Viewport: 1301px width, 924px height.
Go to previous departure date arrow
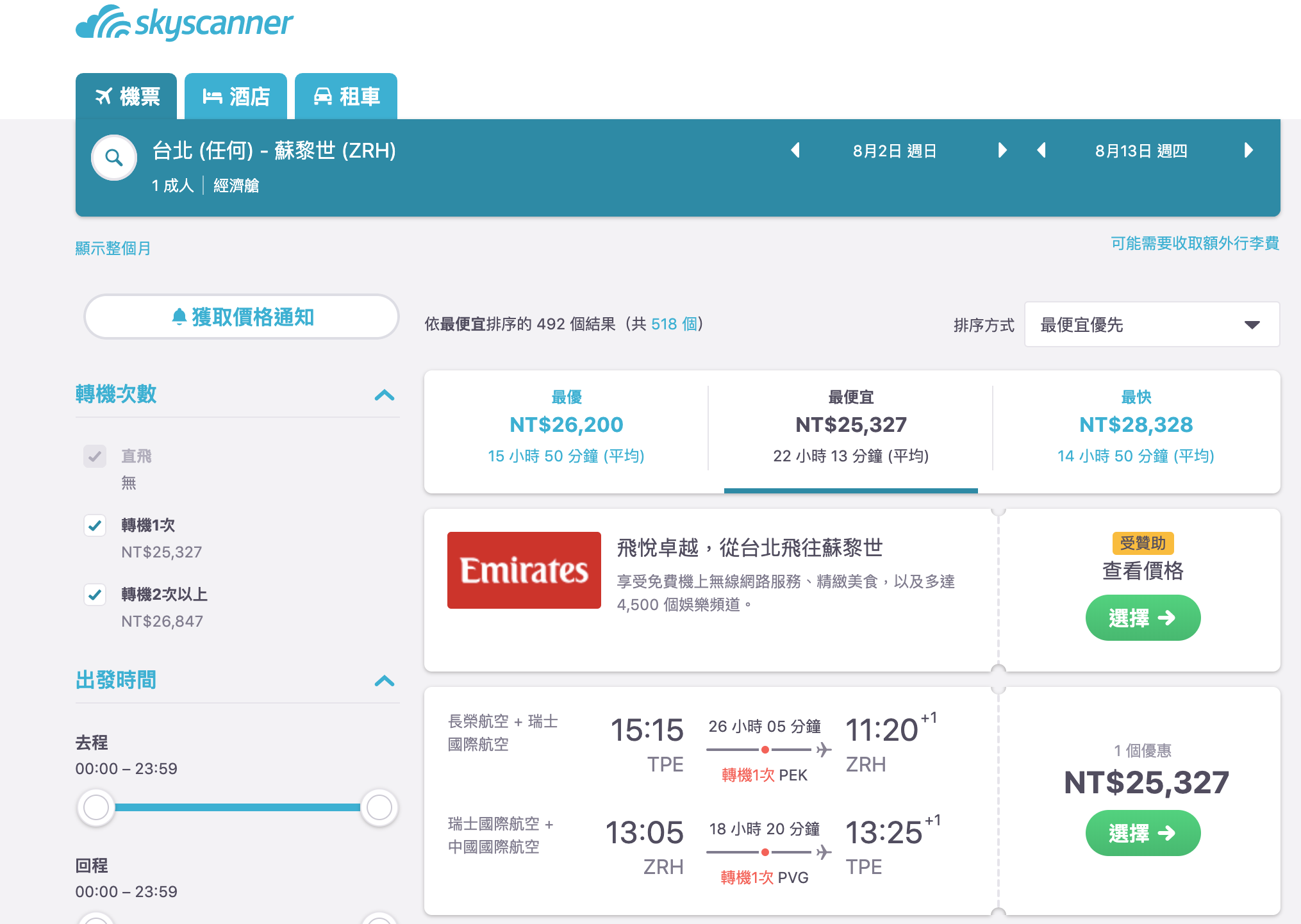[x=795, y=151]
